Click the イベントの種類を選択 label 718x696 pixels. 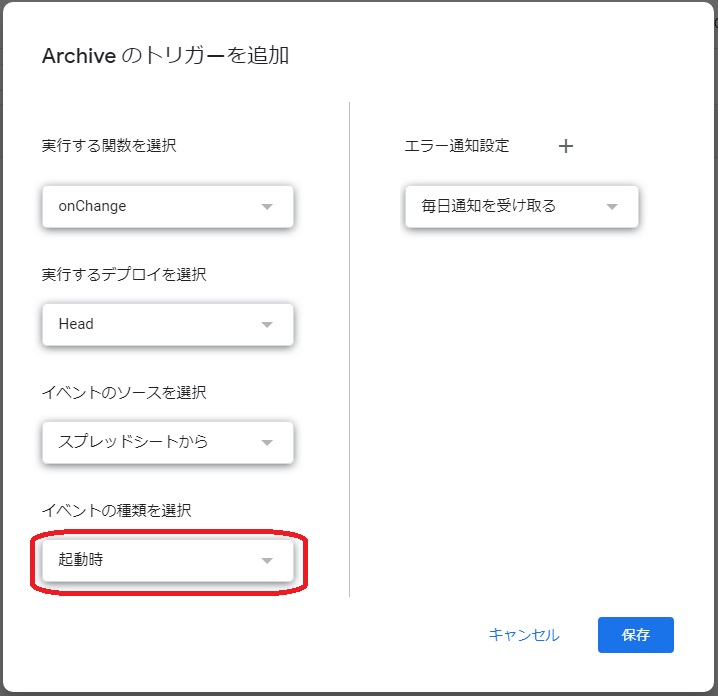[116, 510]
